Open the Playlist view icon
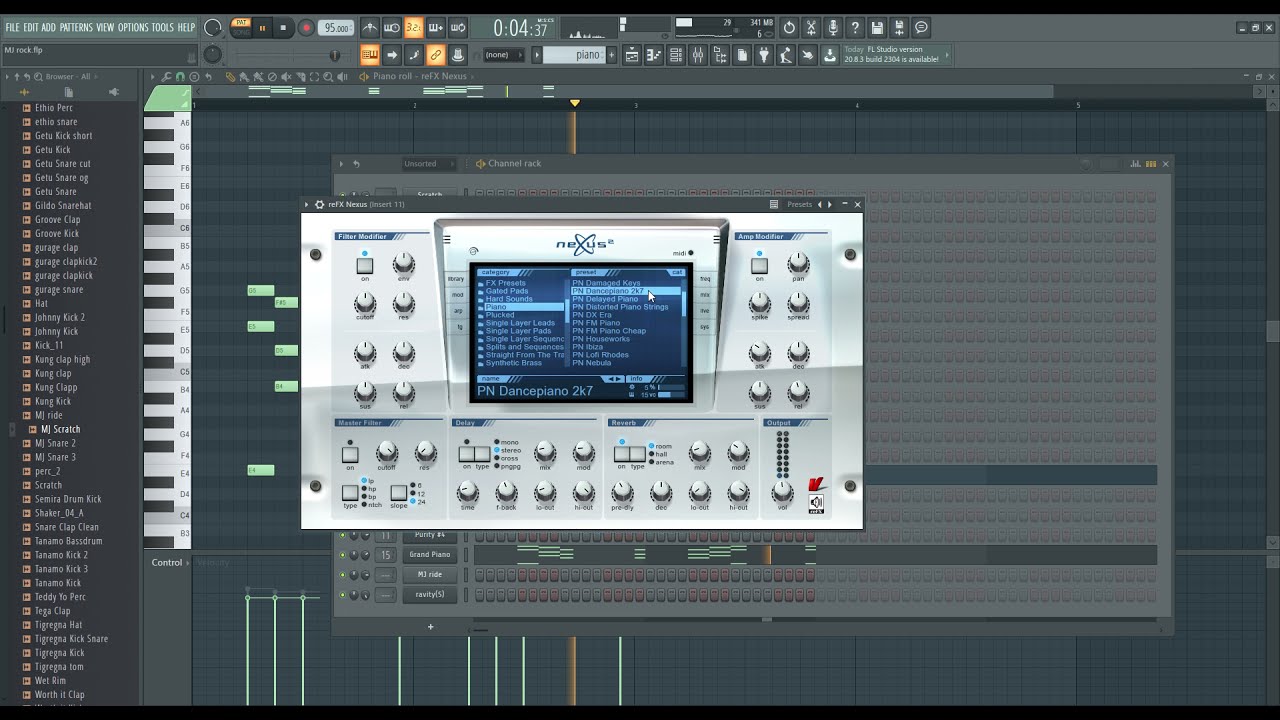 (x=632, y=55)
